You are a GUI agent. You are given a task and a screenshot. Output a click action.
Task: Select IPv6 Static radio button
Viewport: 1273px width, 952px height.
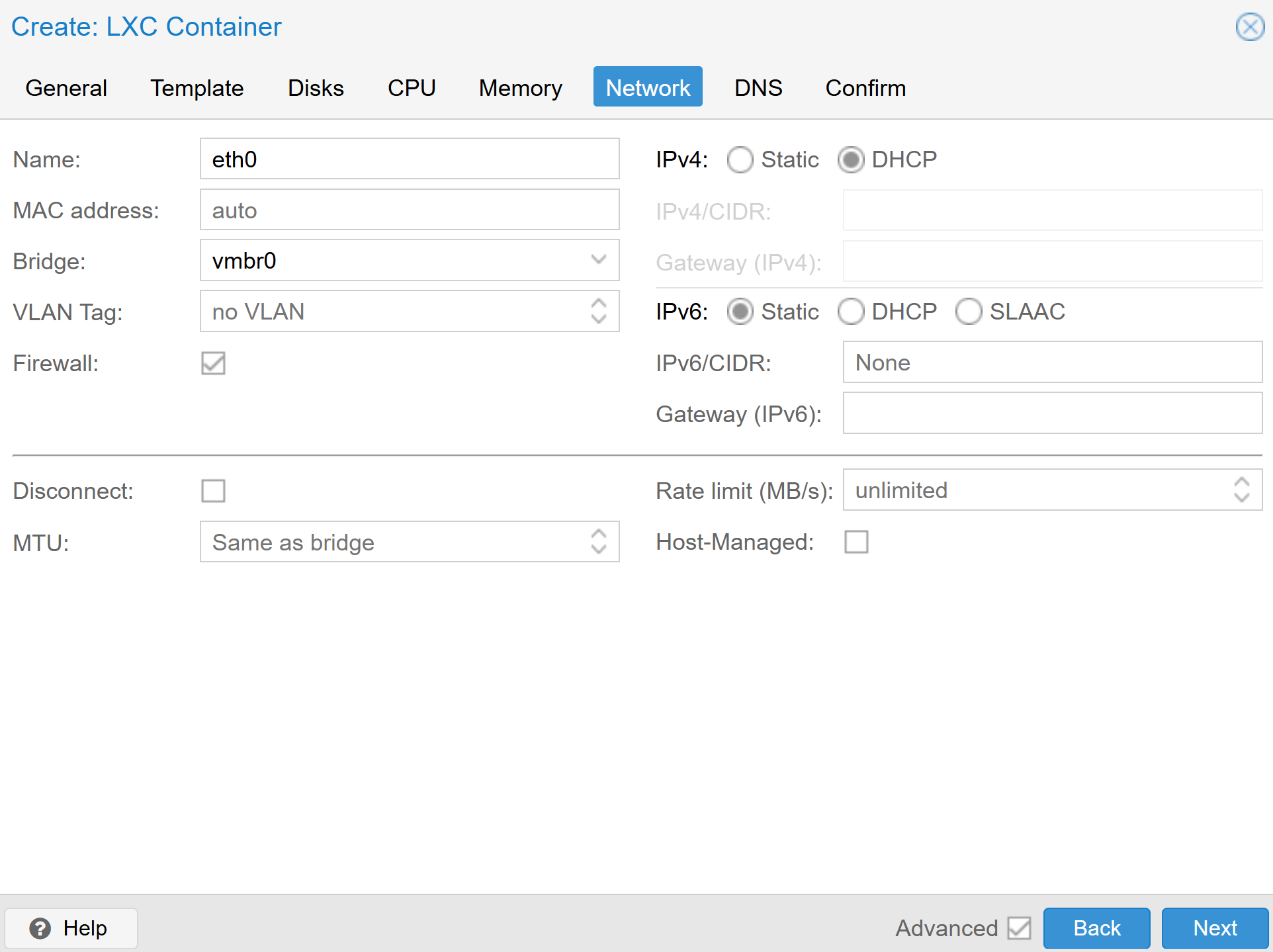pos(740,311)
